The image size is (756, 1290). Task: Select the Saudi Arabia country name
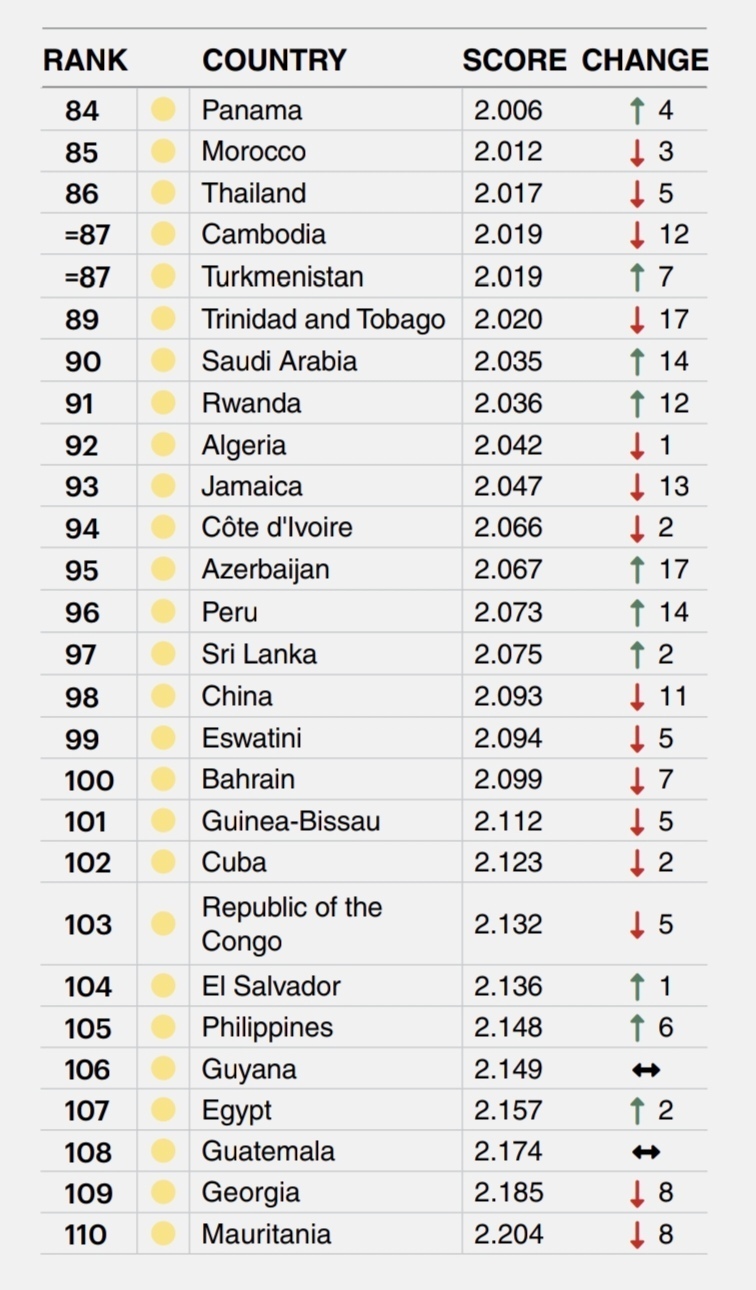click(279, 361)
